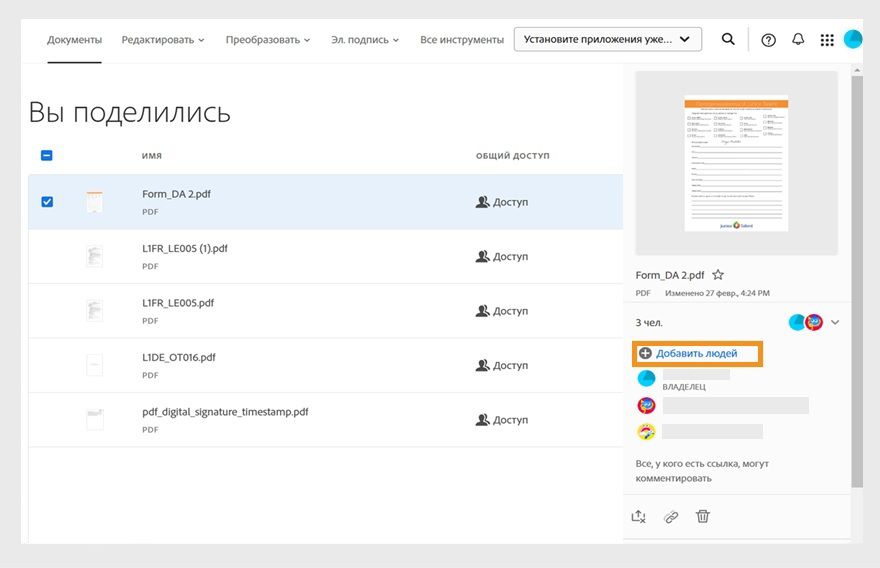
Task: Click the Form_DA 2.pdf name in list
Action: 176,194
